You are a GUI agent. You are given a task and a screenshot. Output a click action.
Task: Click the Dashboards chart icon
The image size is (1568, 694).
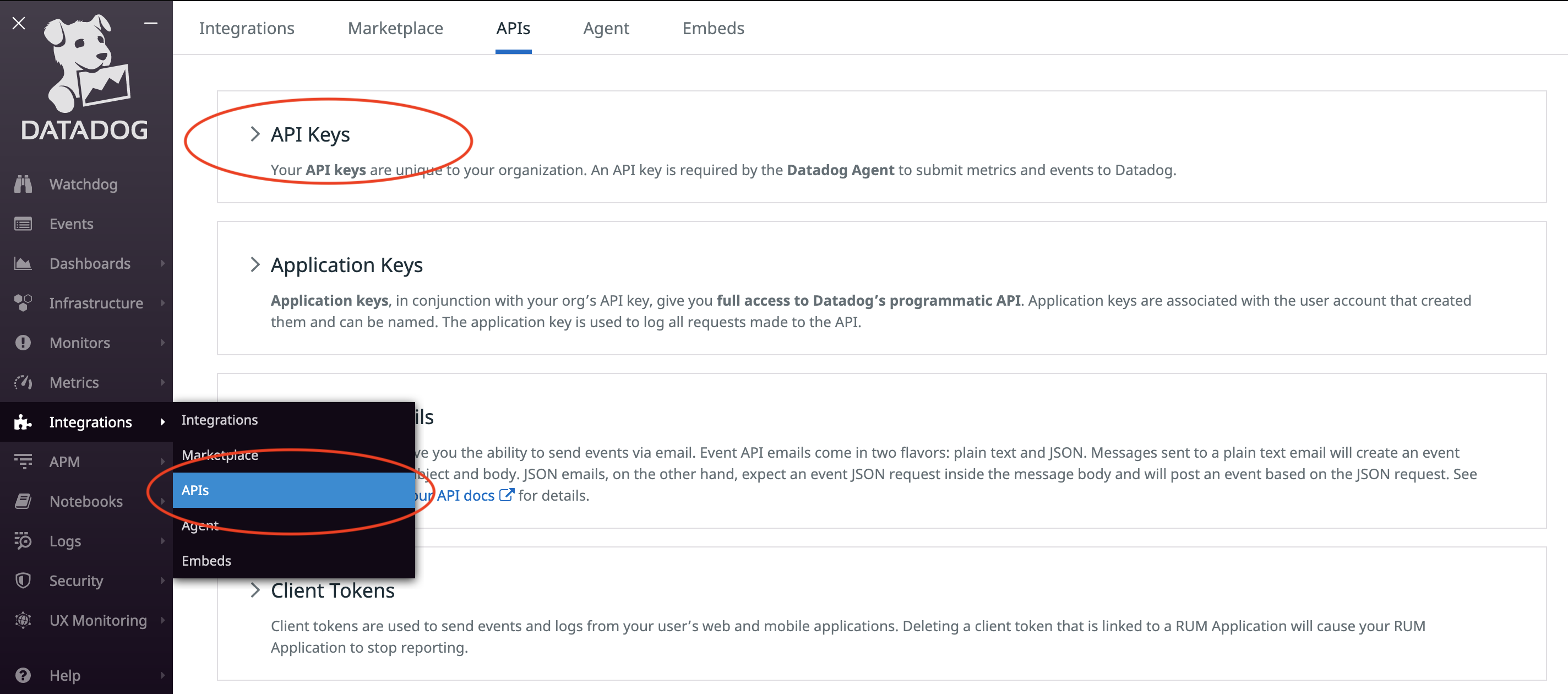point(23,264)
